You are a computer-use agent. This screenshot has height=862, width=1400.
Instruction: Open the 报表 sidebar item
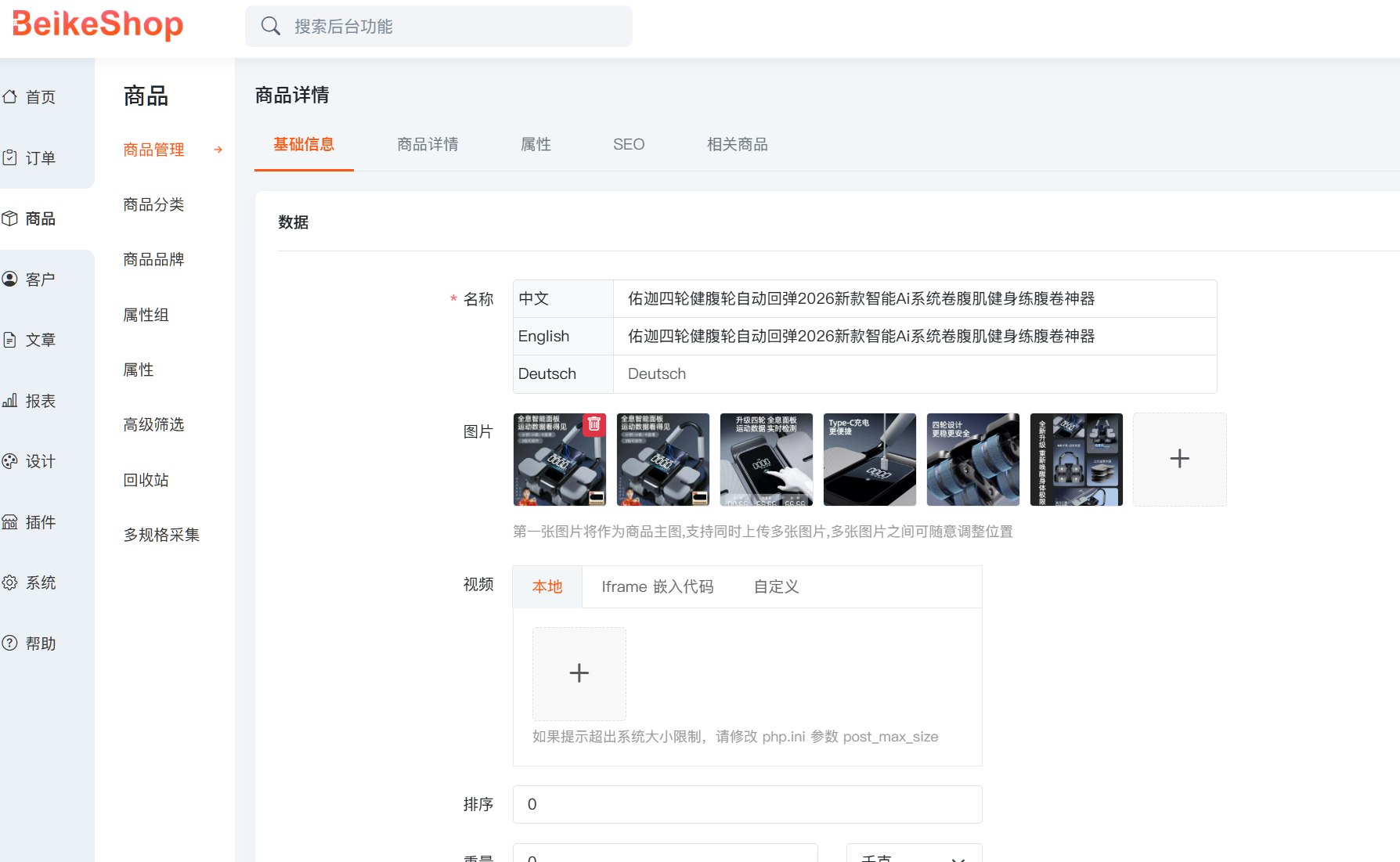click(x=41, y=401)
